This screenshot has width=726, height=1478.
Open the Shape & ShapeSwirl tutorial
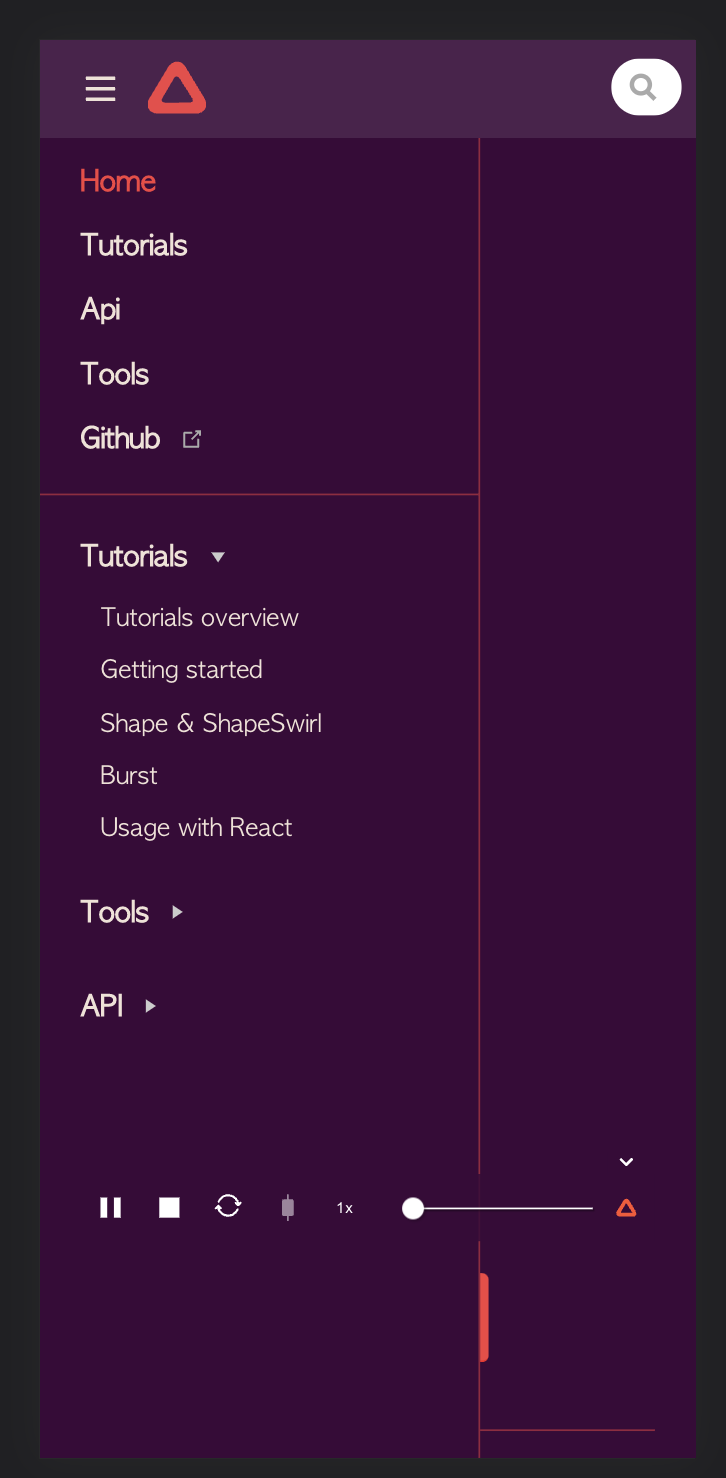coord(211,723)
